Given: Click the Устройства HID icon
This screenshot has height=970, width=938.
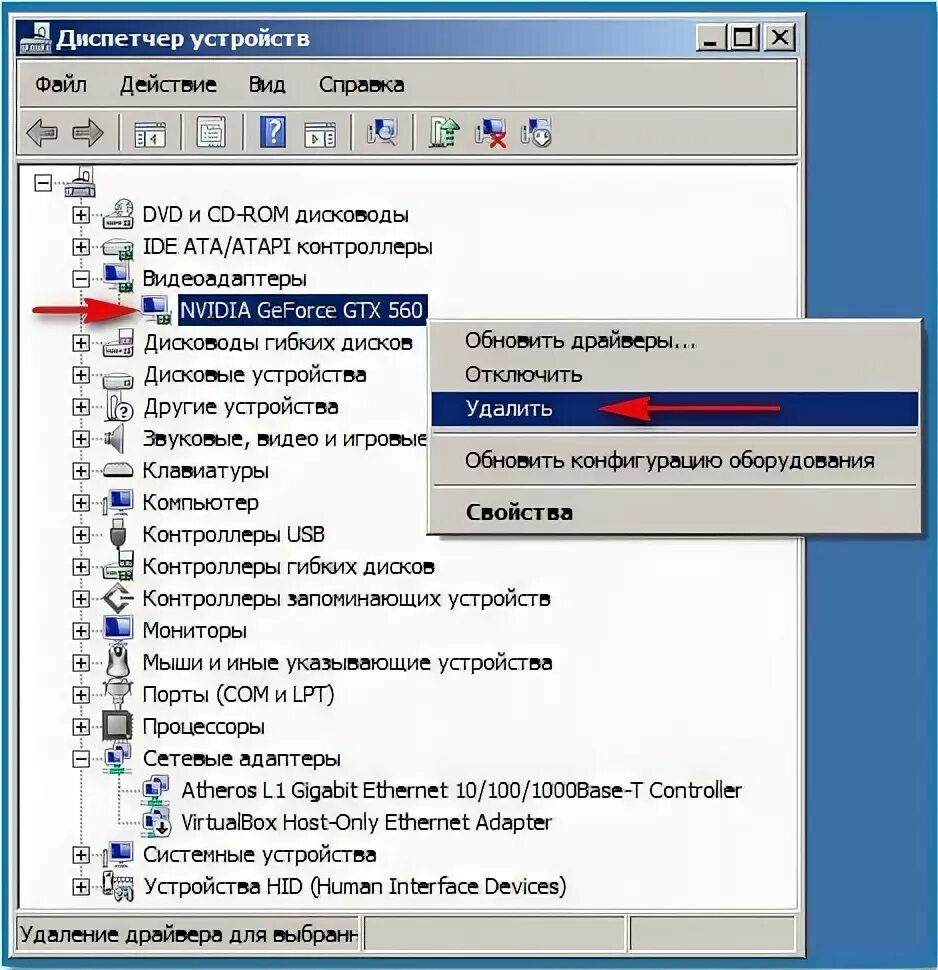Looking at the screenshot, I should (x=118, y=886).
